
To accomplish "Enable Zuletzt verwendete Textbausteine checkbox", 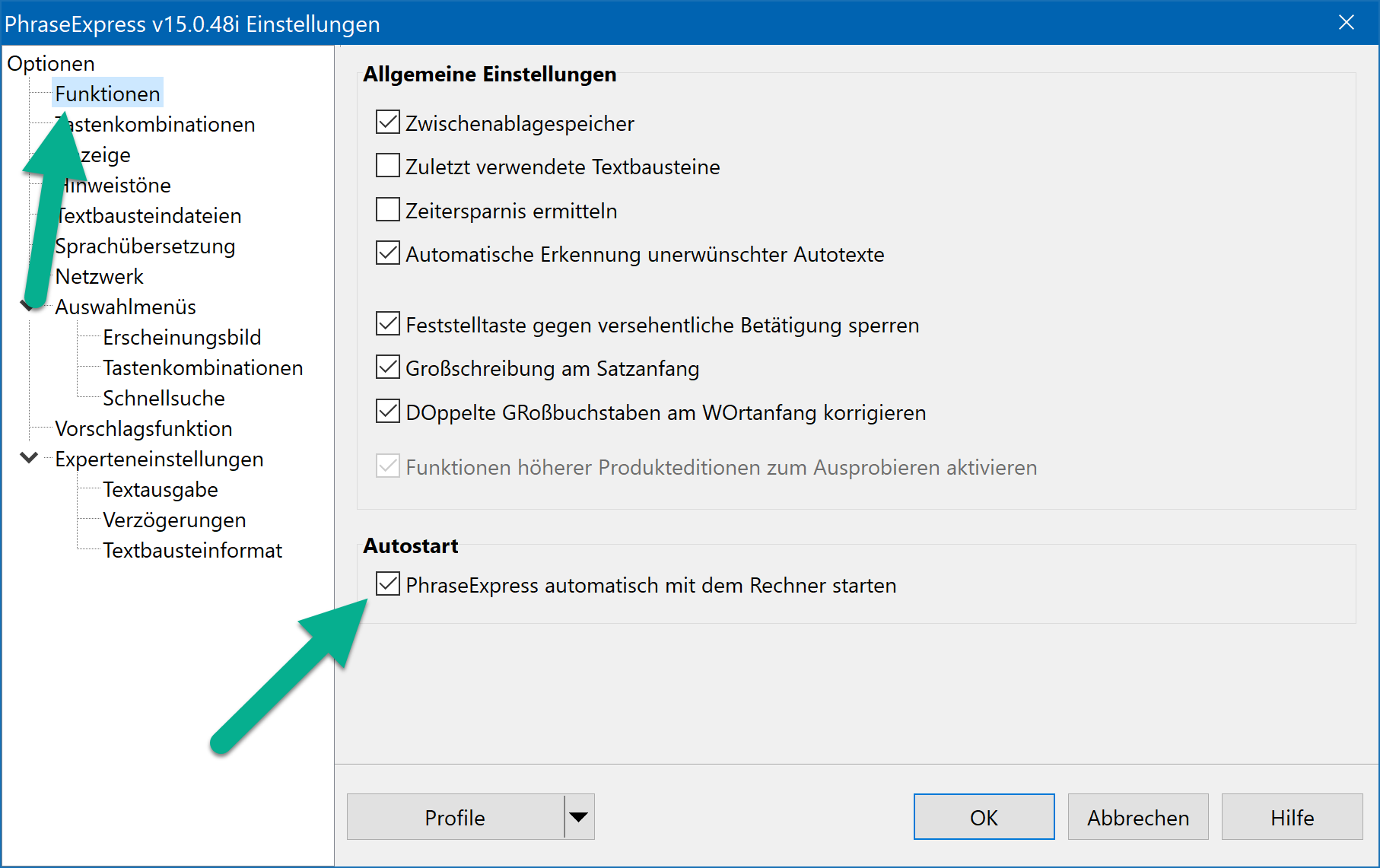I will (388, 165).
